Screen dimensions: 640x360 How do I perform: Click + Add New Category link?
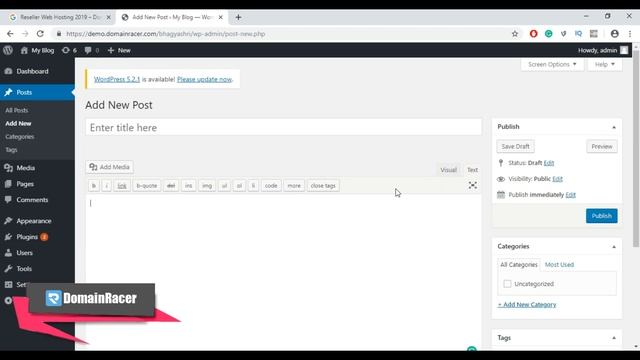tap(527, 304)
